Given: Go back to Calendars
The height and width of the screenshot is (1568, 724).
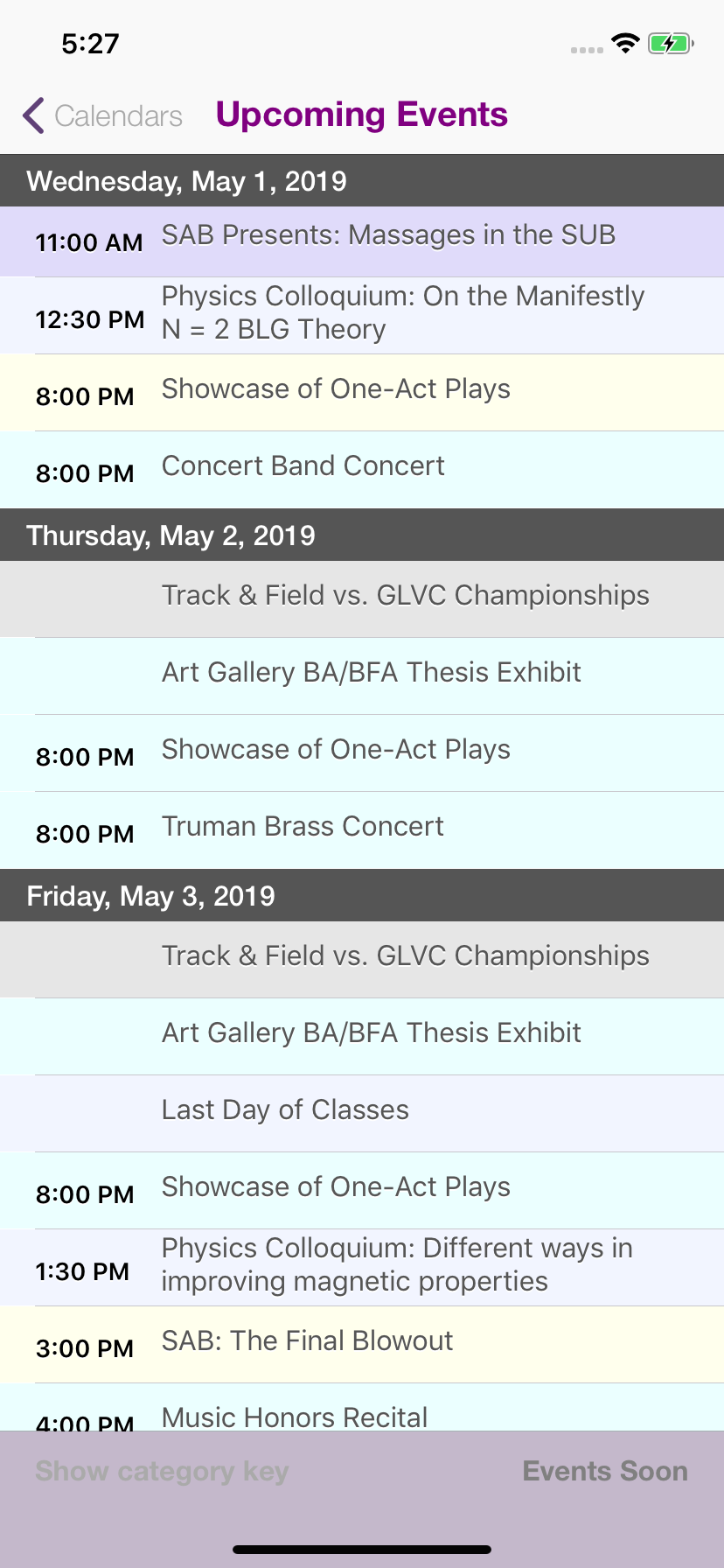Looking at the screenshot, I should [x=118, y=115].
